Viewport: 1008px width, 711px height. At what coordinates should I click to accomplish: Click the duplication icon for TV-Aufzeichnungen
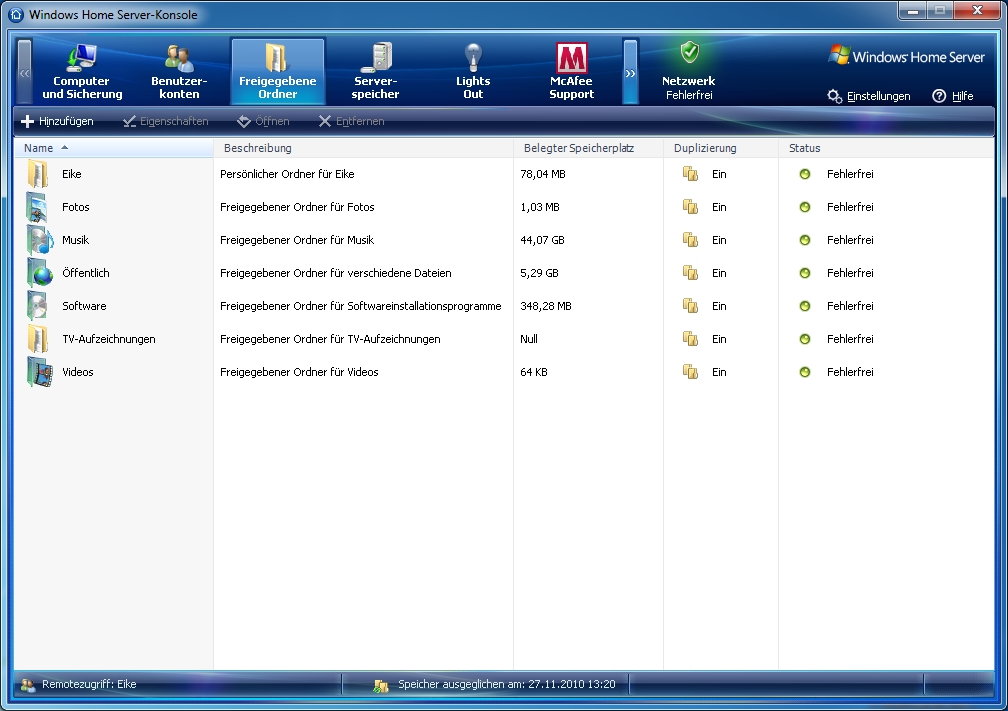690,339
